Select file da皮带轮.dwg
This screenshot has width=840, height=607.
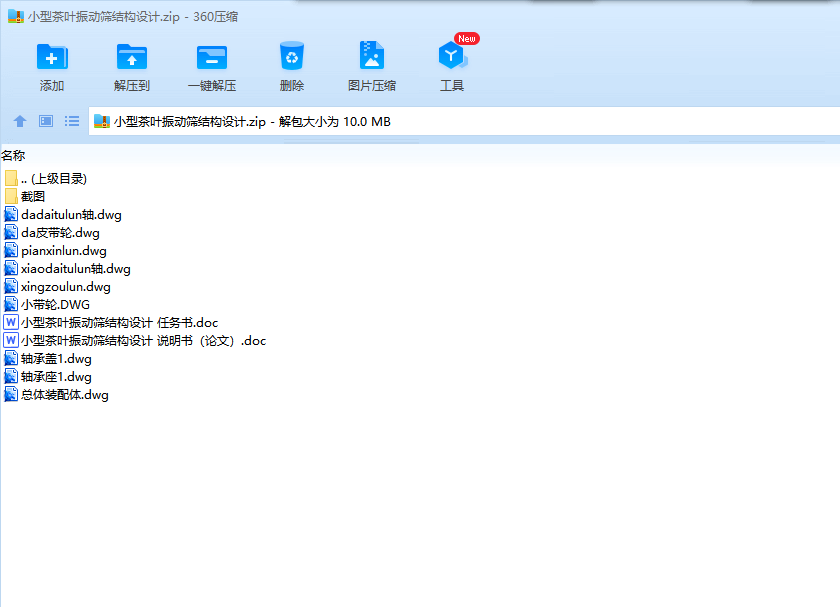click(x=52, y=233)
